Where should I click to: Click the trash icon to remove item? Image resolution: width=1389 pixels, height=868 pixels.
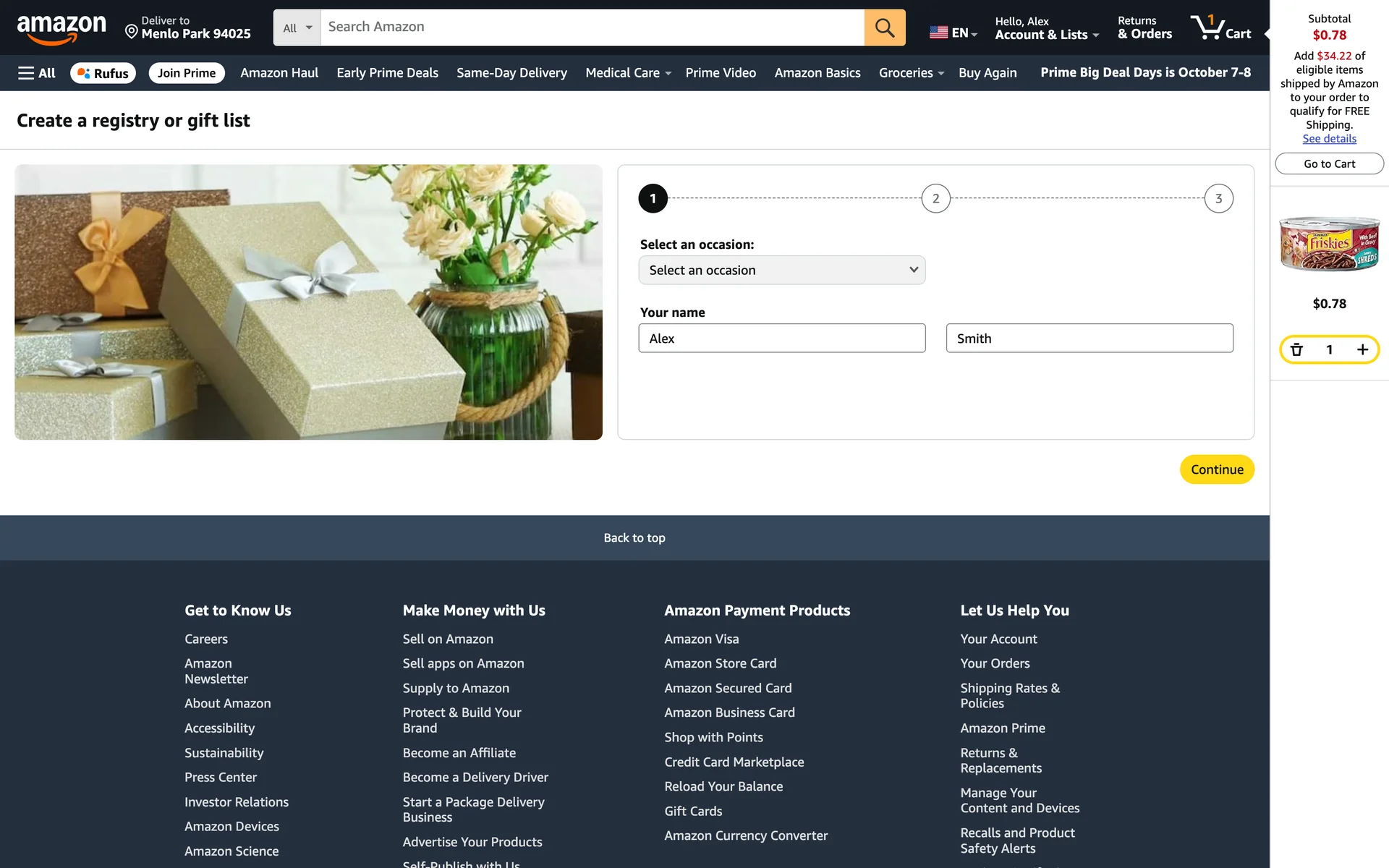pyautogui.click(x=1296, y=350)
